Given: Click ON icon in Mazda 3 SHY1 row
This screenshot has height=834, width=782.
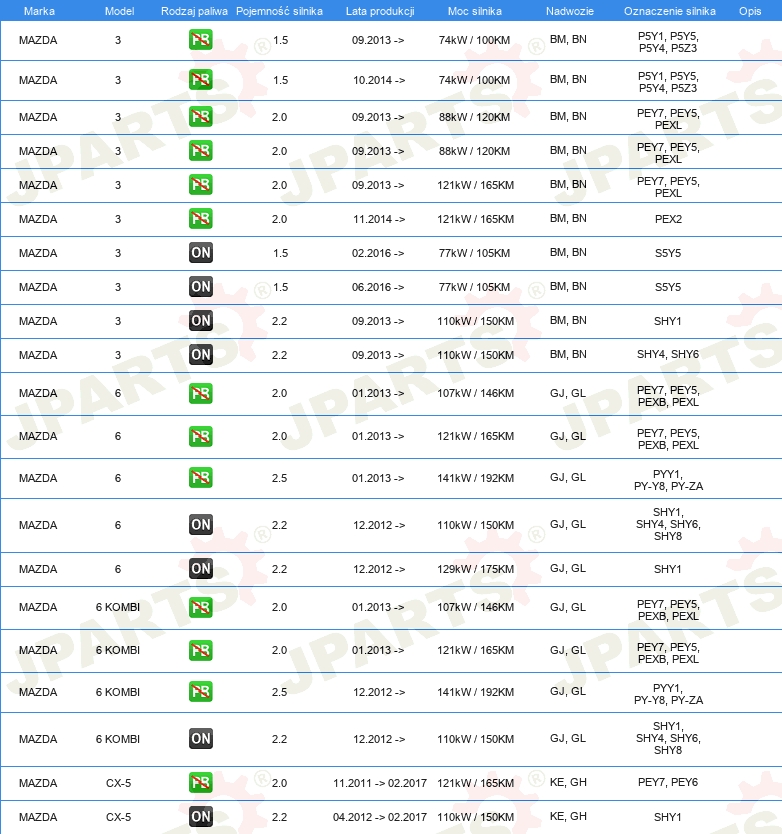Looking at the screenshot, I should point(201,321).
